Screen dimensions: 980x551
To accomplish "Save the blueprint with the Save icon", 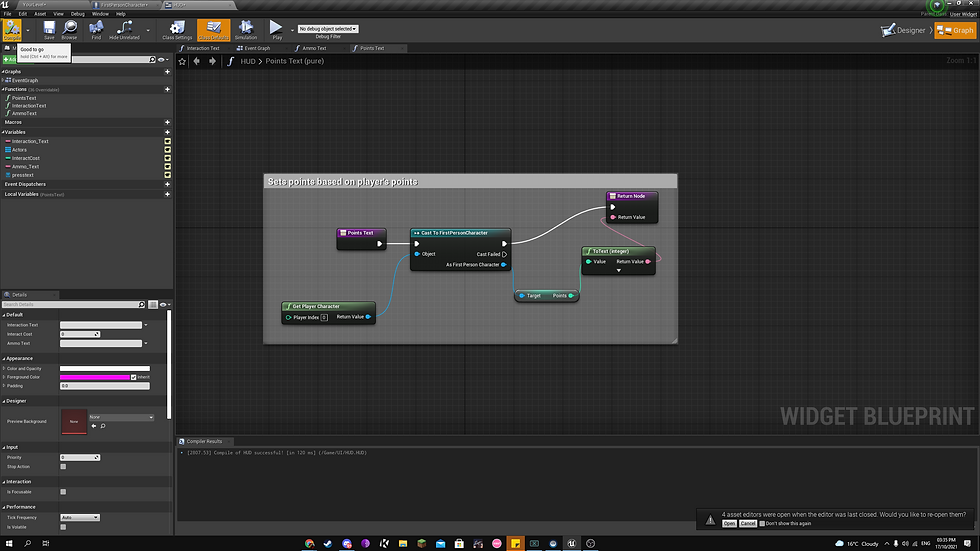I will pyautogui.click(x=49, y=29).
